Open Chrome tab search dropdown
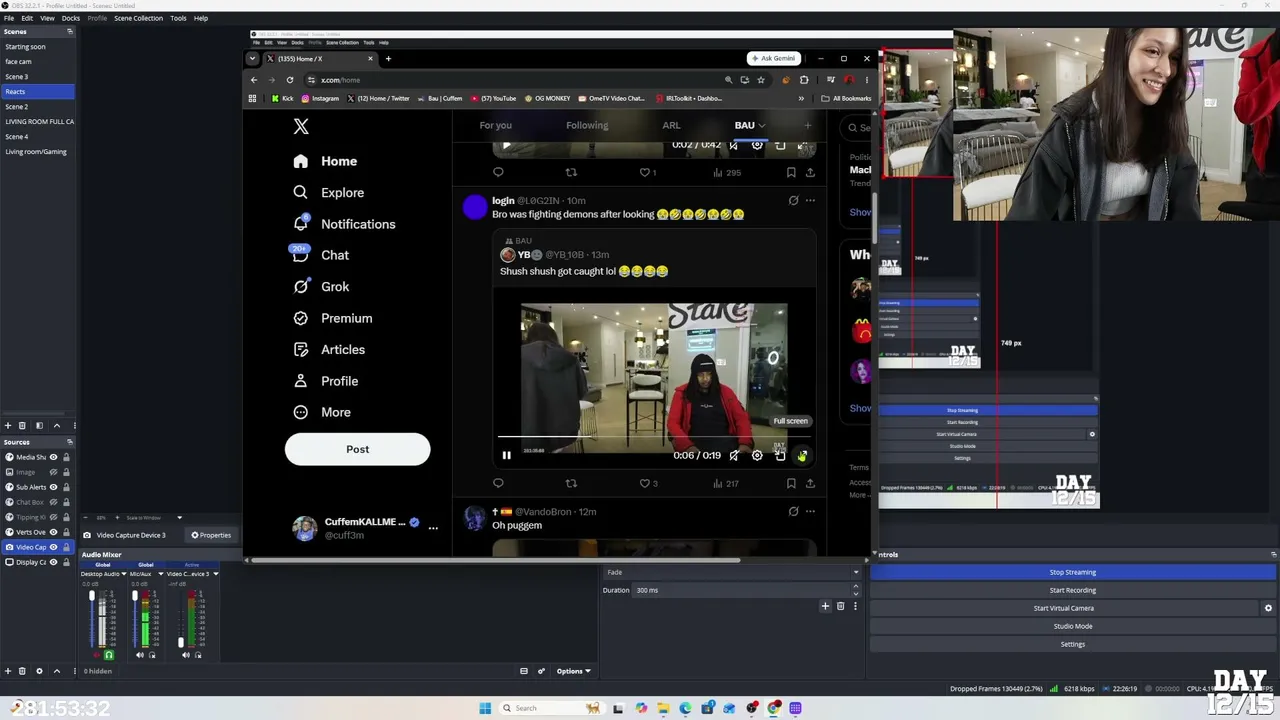This screenshot has width=1280, height=720. pyautogui.click(x=253, y=58)
